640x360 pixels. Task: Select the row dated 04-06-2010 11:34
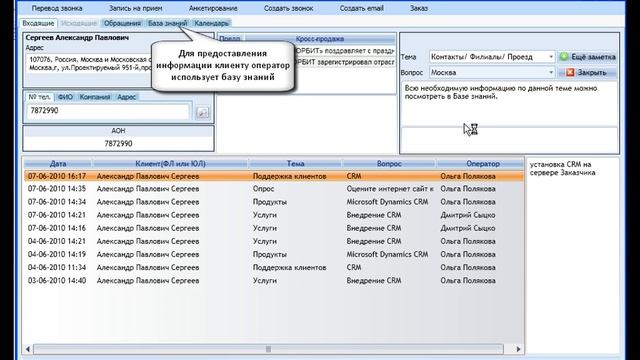(x=273, y=267)
